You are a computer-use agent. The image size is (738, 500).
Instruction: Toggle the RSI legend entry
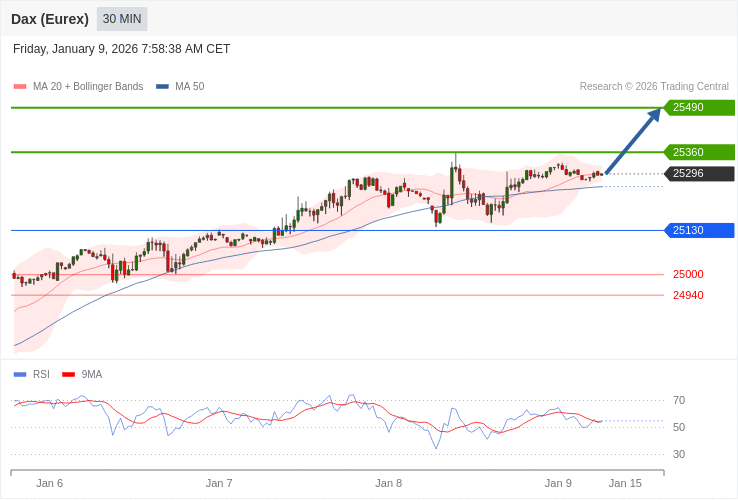[41, 374]
